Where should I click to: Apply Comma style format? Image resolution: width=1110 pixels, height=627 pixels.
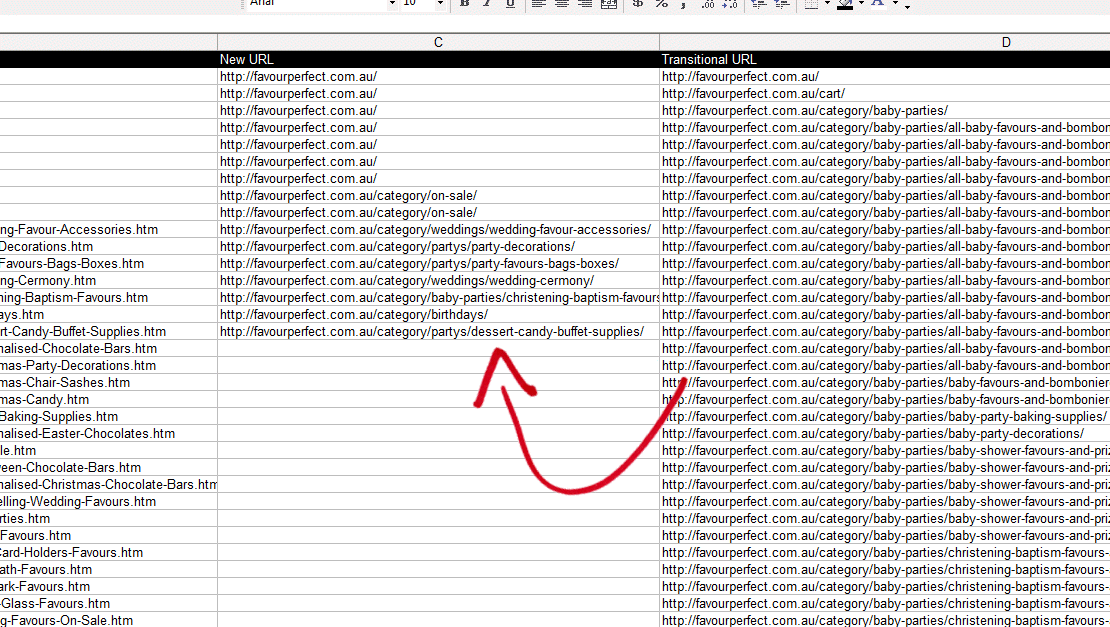(x=683, y=4)
